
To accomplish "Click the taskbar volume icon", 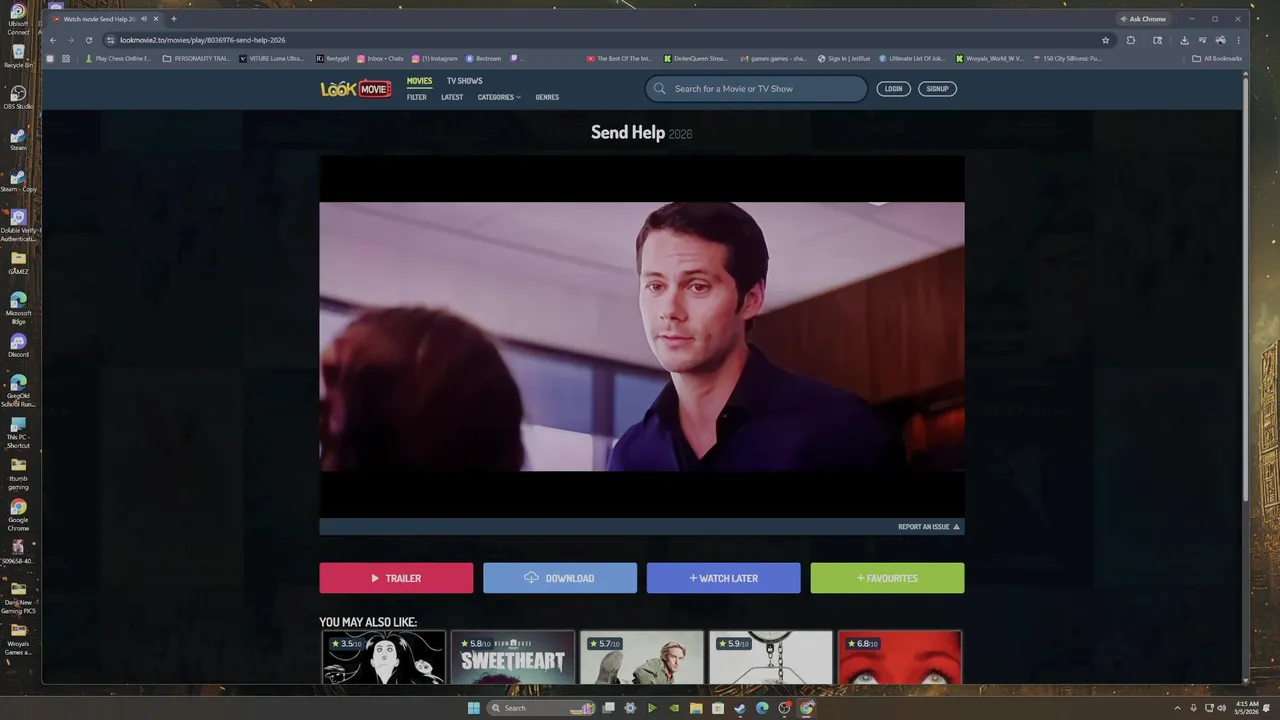I will [1221, 708].
